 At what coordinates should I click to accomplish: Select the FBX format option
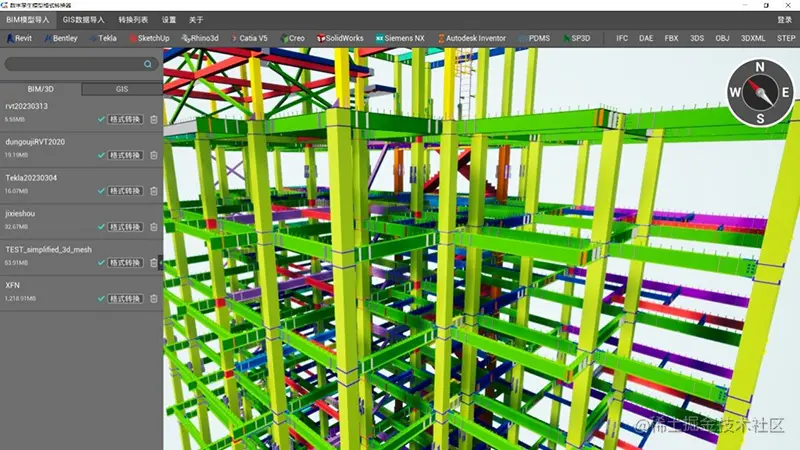(671, 38)
